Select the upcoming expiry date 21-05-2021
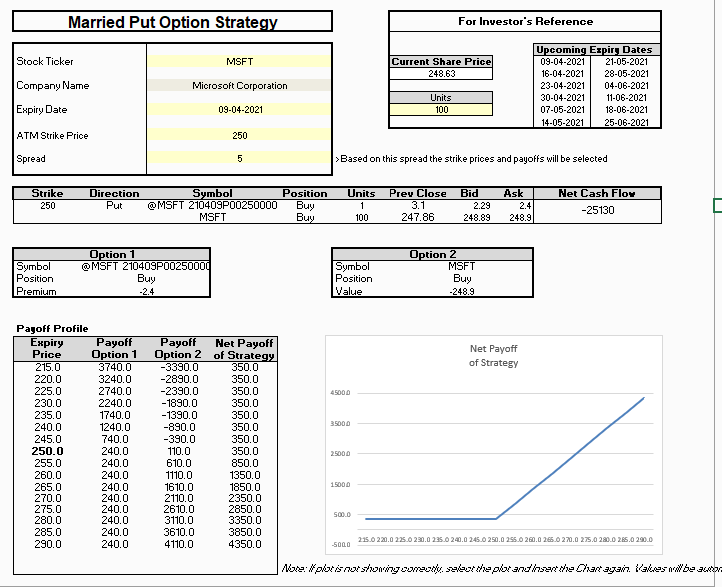 (x=626, y=62)
